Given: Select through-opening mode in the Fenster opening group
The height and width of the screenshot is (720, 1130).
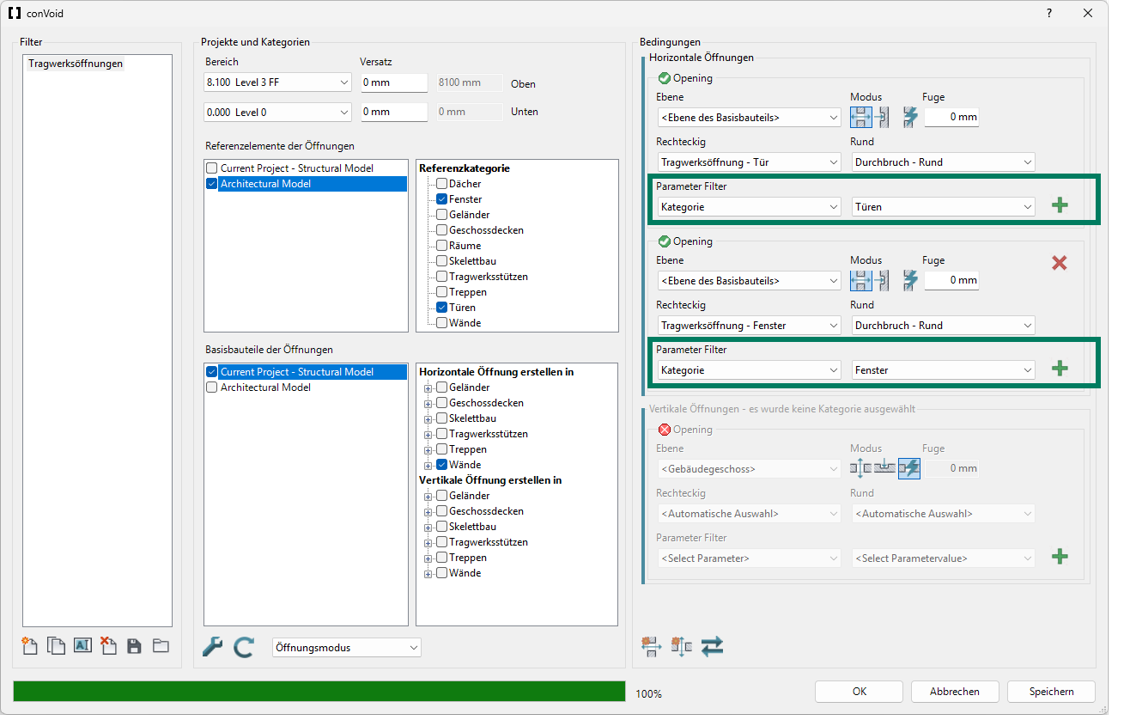Looking at the screenshot, I should [x=860, y=280].
